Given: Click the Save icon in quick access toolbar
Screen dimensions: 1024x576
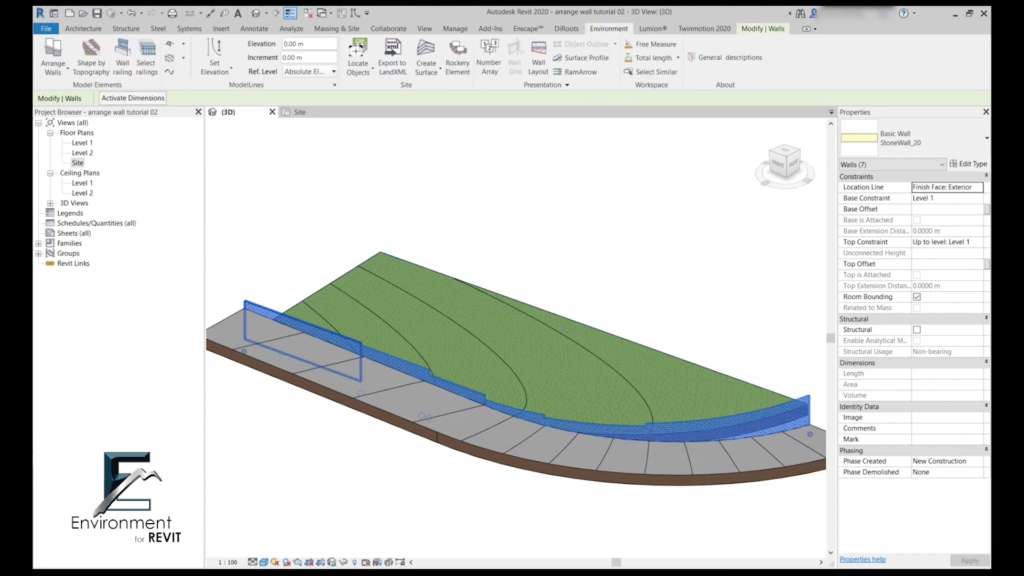Looking at the screenshot, I should [x=97, y=13].
